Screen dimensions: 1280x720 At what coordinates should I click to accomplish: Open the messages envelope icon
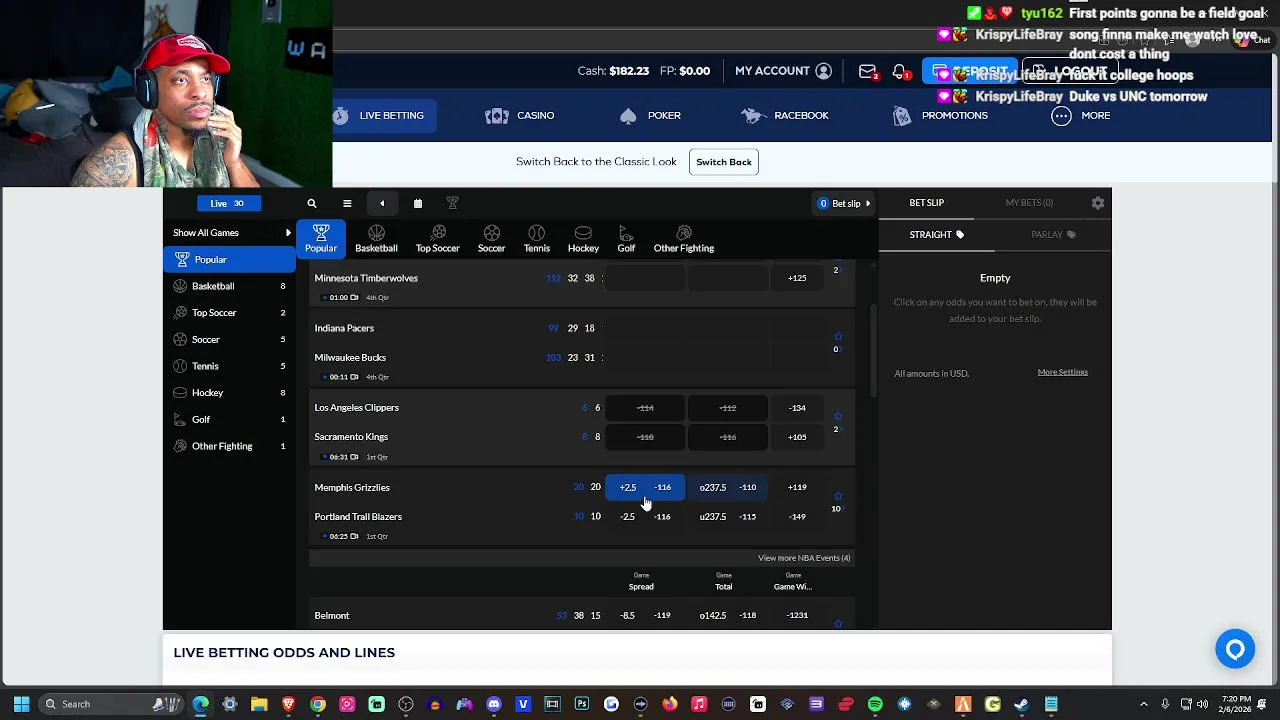click(867, 72)
